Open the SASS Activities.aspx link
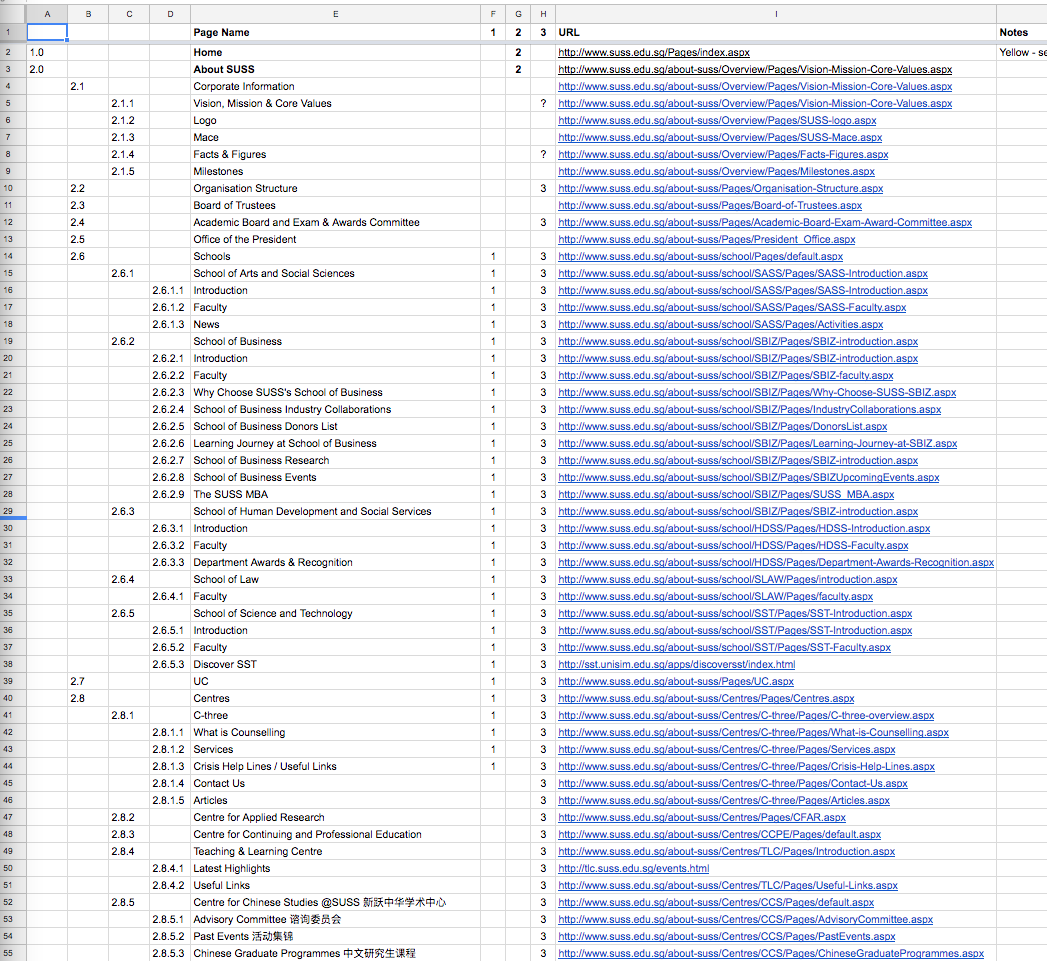The height and width of the screenshot is (961, 1047). [720, 324]
